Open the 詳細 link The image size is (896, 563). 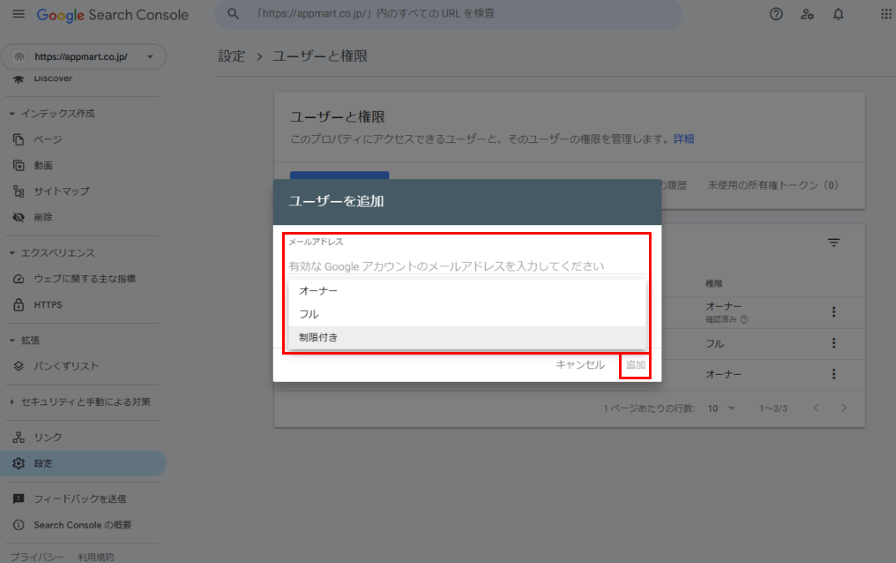pos(683,139)
